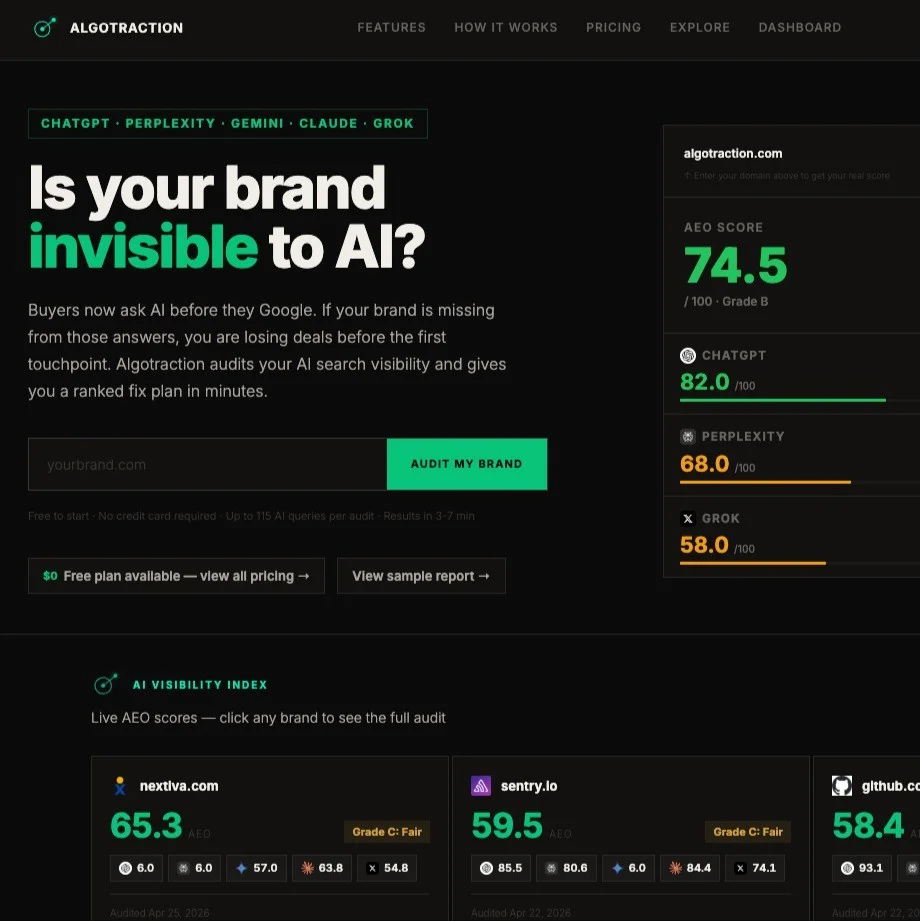The image size is (920, 921).
Task: Click the 74.5 AEO score value
Action: 735,265
